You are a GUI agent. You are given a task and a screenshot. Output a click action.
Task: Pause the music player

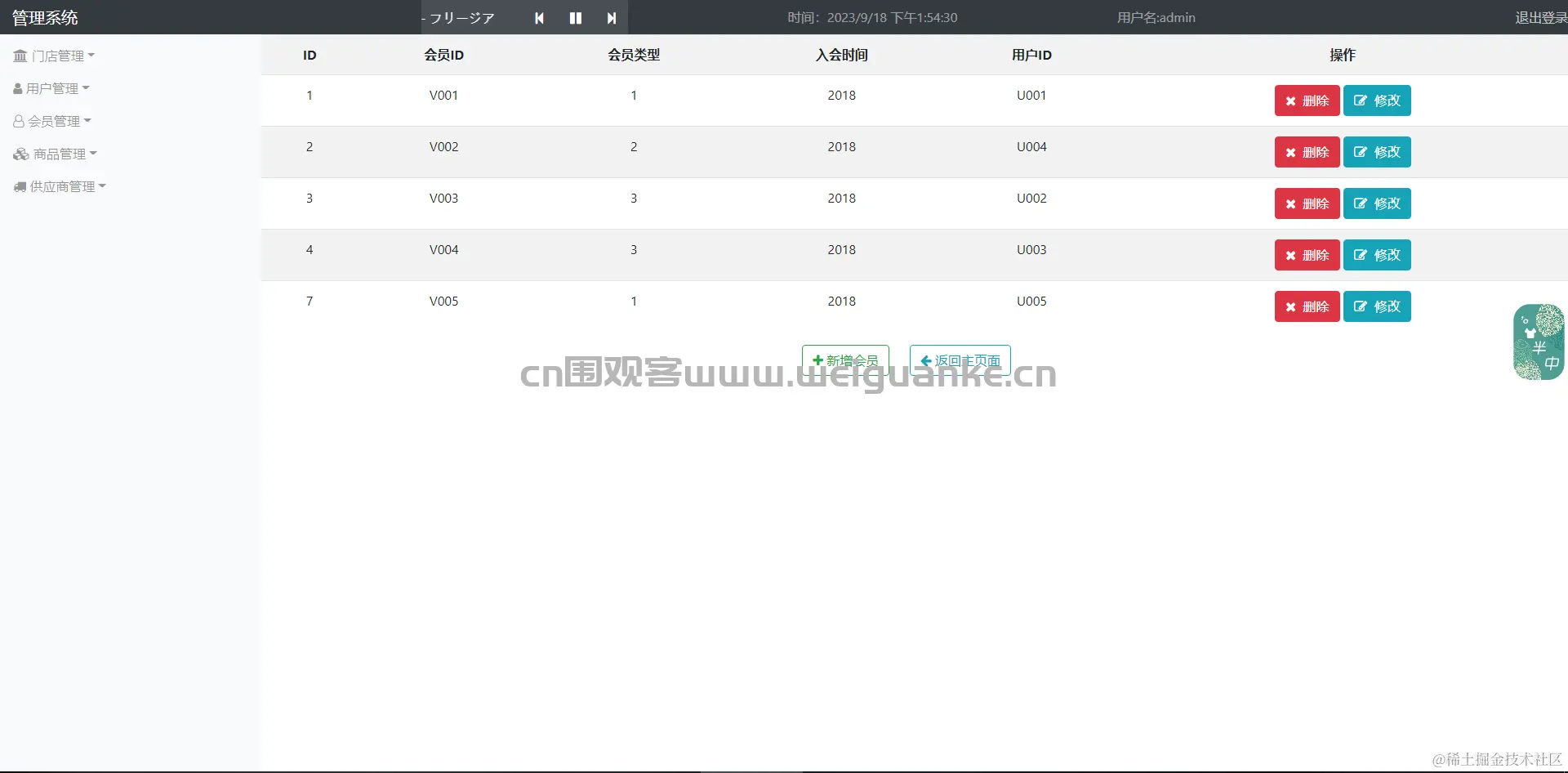click(x=576, y=18)
